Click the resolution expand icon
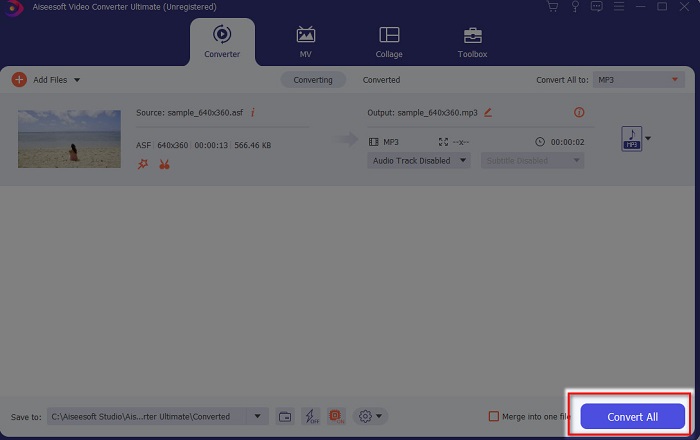 click(x=443, y=142)
